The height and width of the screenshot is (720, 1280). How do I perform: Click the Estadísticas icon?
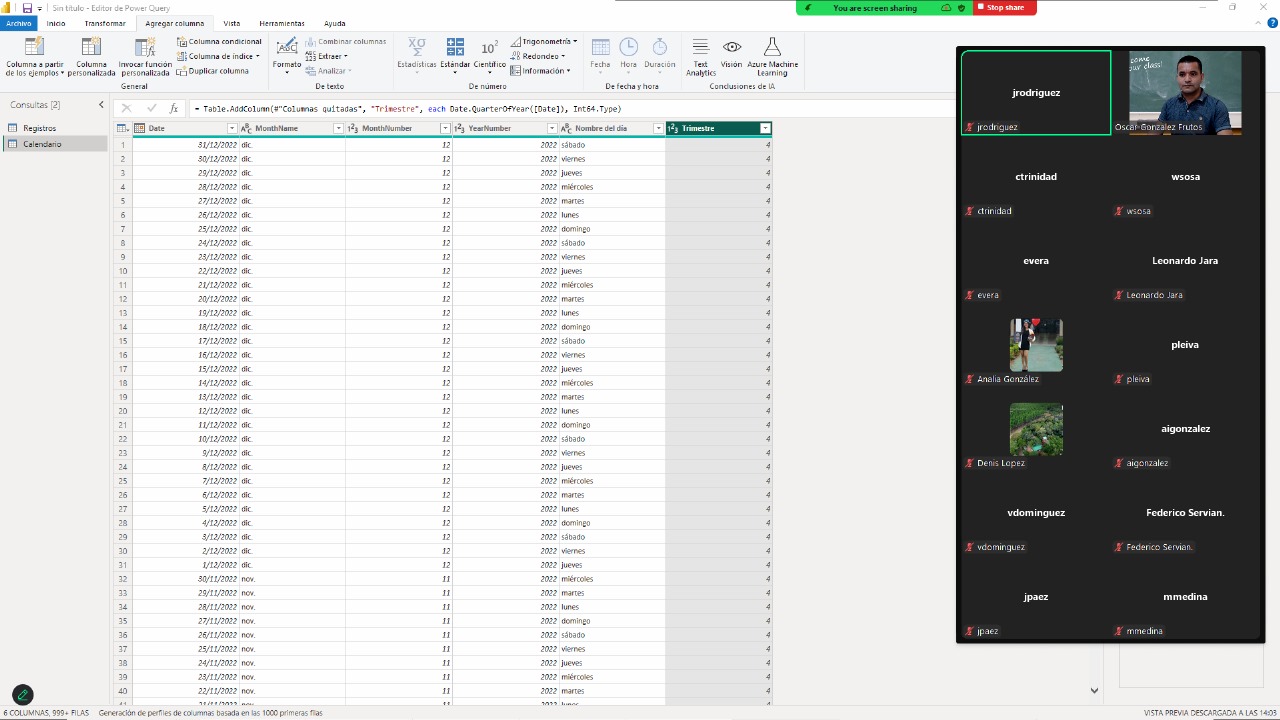pyautogui.click(x=417, y=48)
